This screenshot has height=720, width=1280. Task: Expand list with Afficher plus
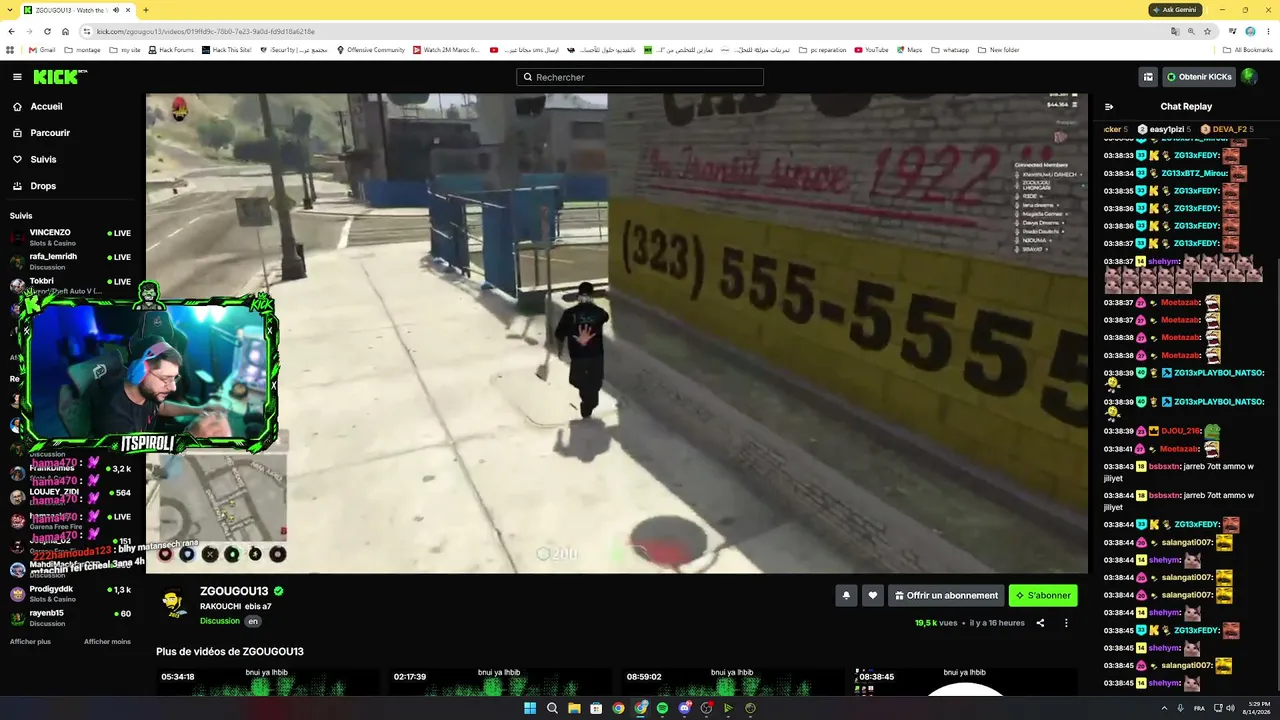pos(30,642)
